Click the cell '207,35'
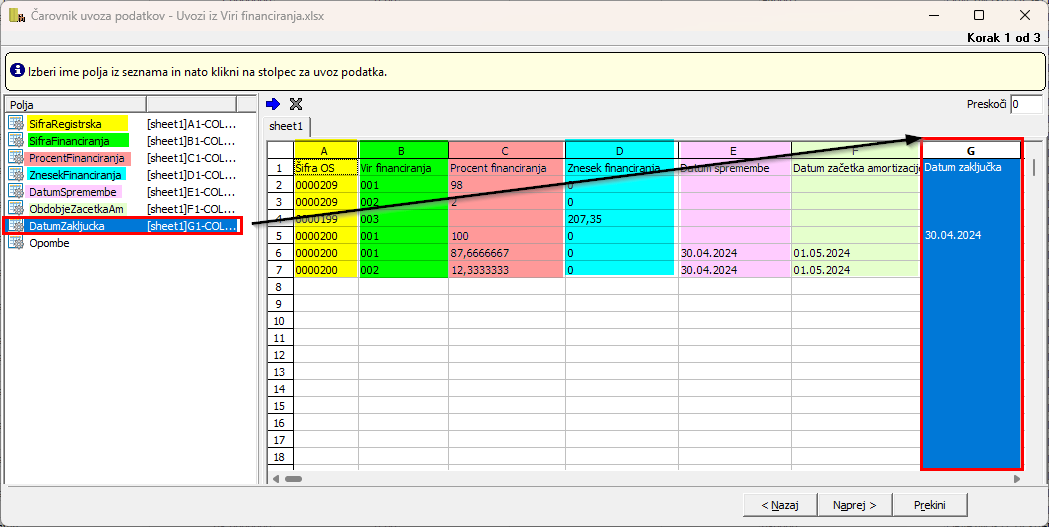The width and height of the screenshot is (1049, 527). point(622,219)
